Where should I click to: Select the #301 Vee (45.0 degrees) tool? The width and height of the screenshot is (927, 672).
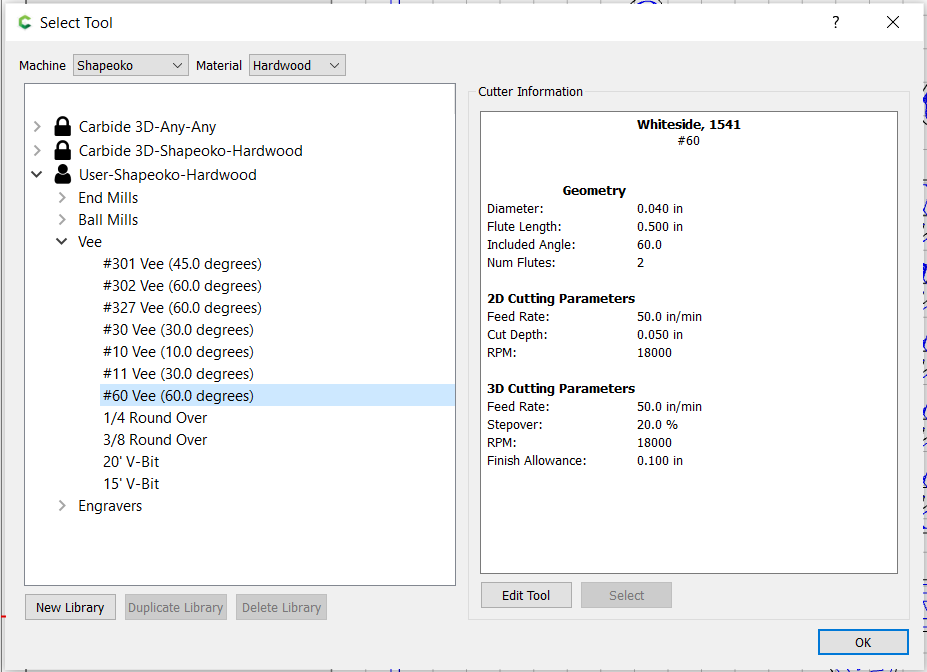182,264
